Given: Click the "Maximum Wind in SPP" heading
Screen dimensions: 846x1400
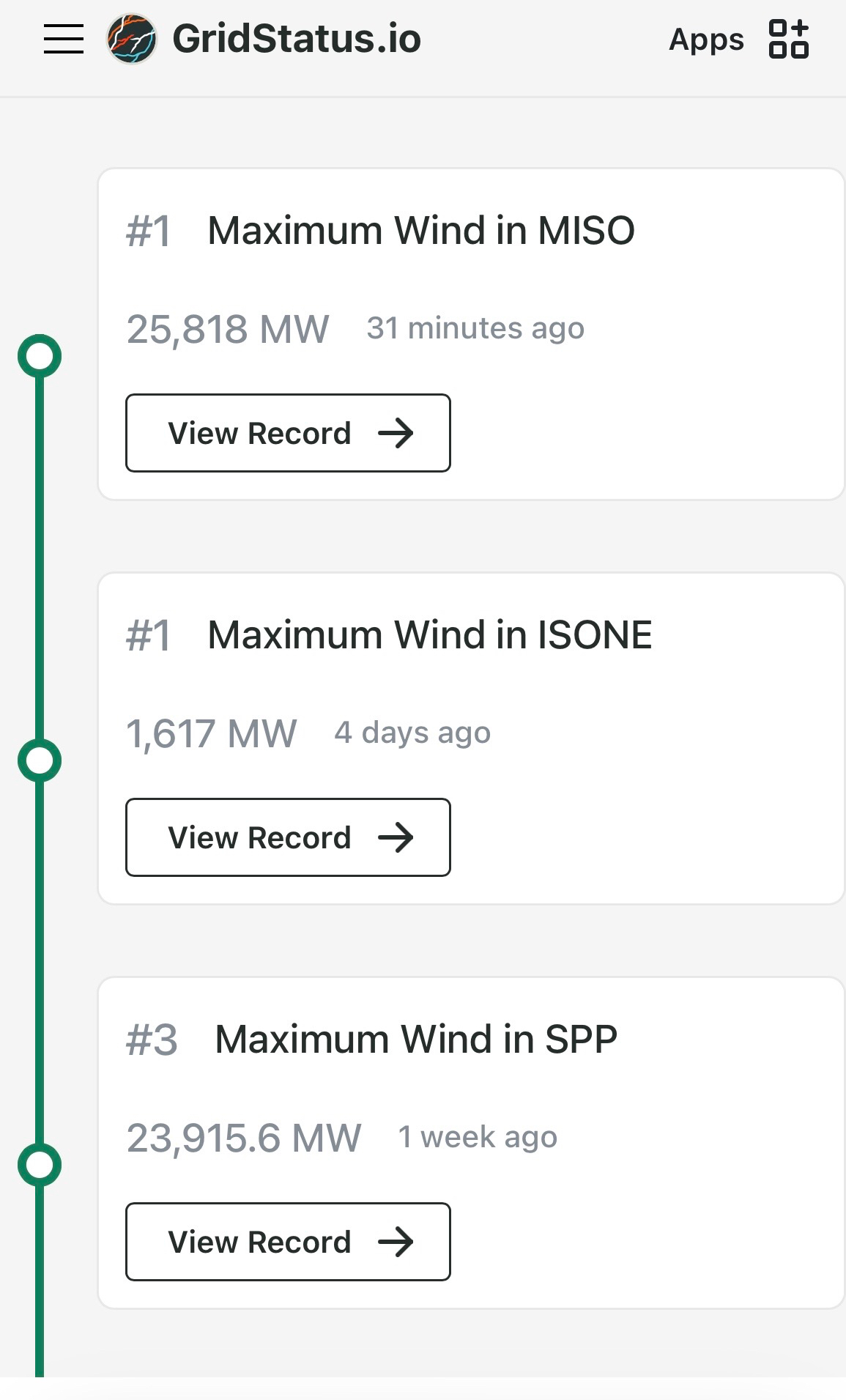Looking at the screenshot, I should pos(415,1040).
